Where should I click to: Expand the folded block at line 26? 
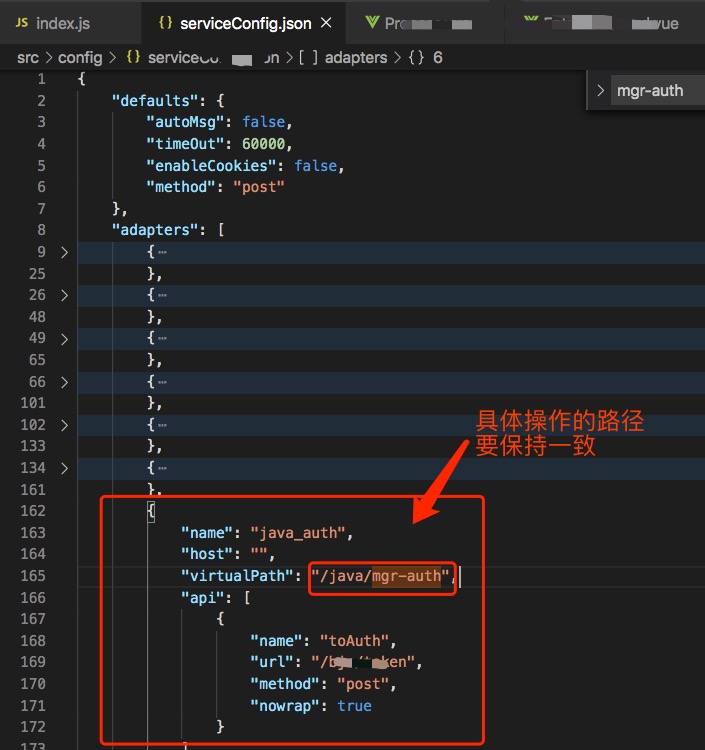tap(65, 295)
